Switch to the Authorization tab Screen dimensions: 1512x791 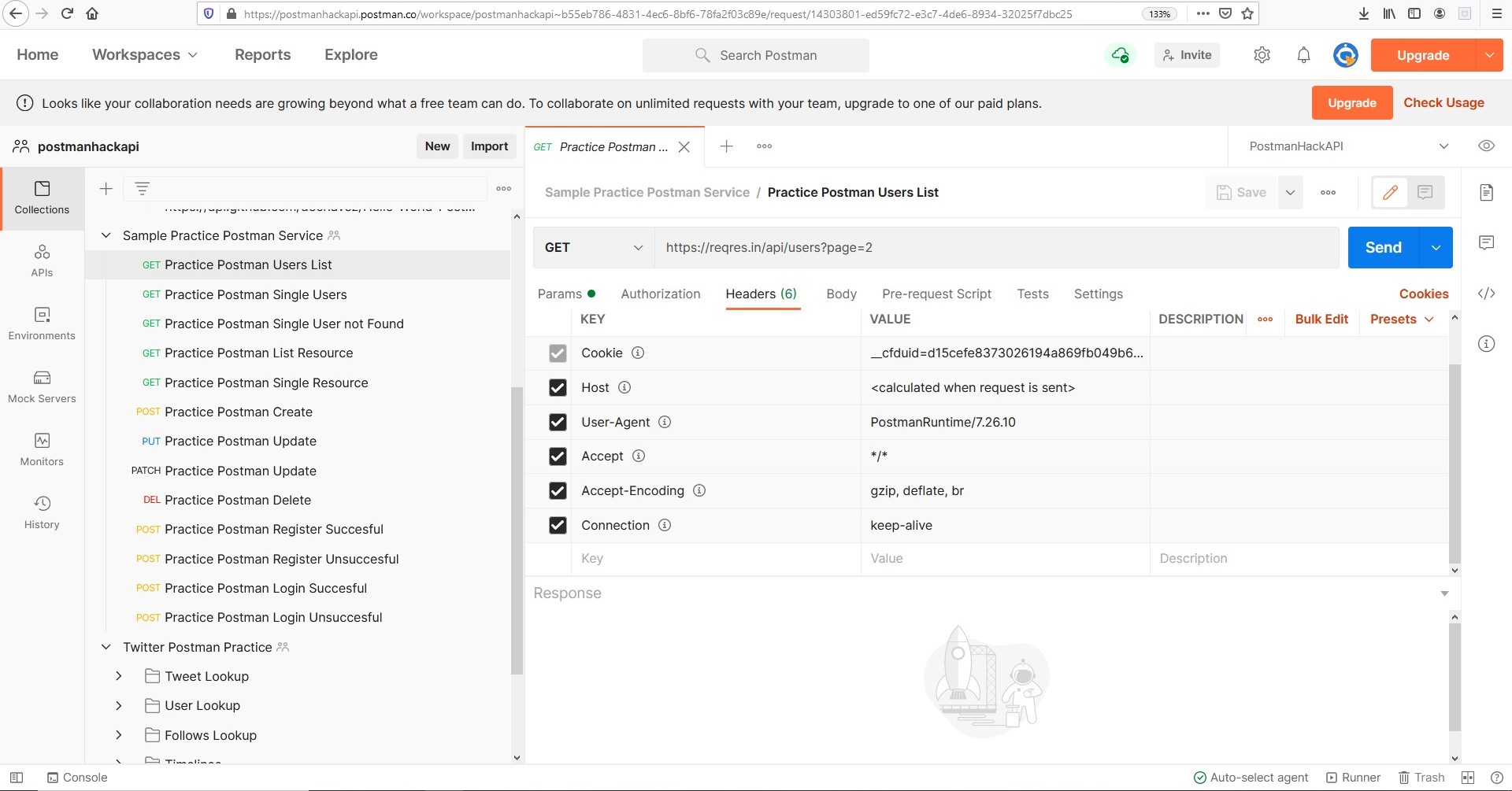(x=661, y=294)
